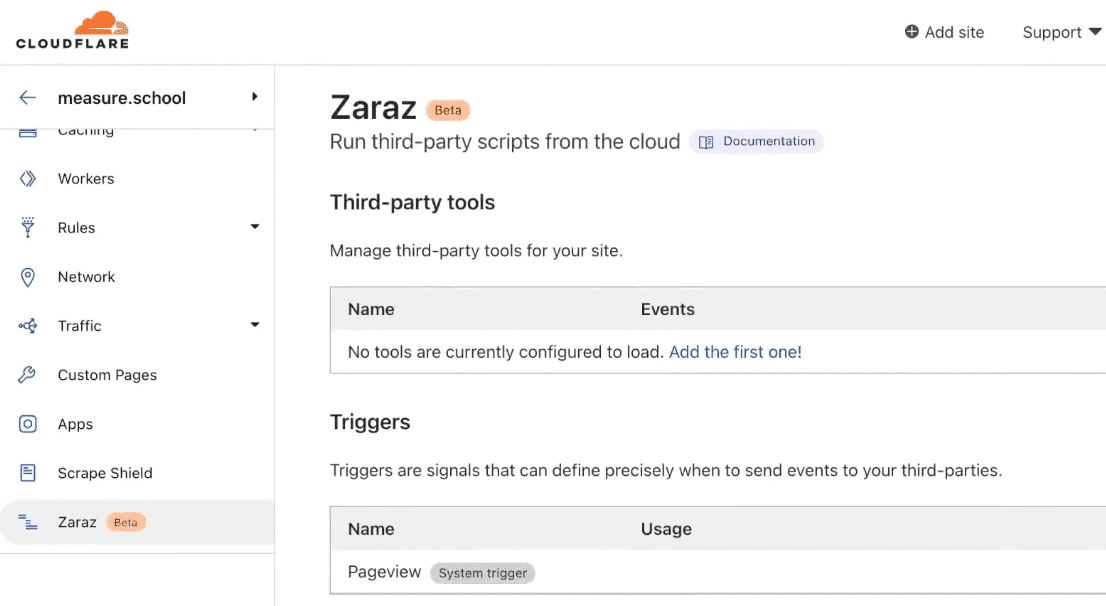Click the Zaraz icon in the sidebar
Image resolution: width=1106 pixels, height=606 pixels.
(28, 521)
